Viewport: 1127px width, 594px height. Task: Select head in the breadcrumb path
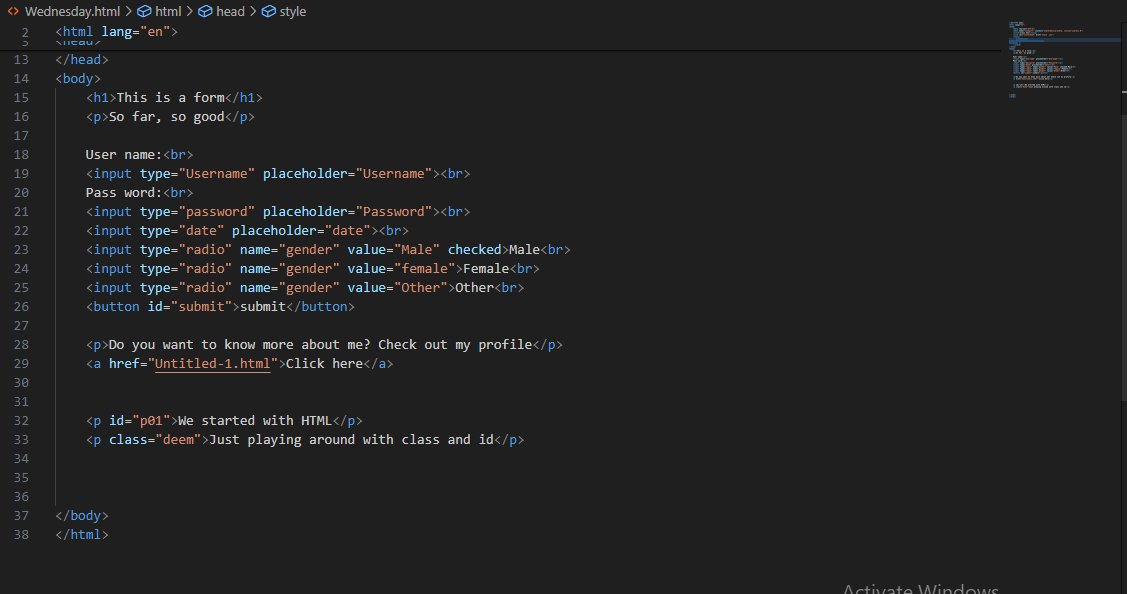230,11
